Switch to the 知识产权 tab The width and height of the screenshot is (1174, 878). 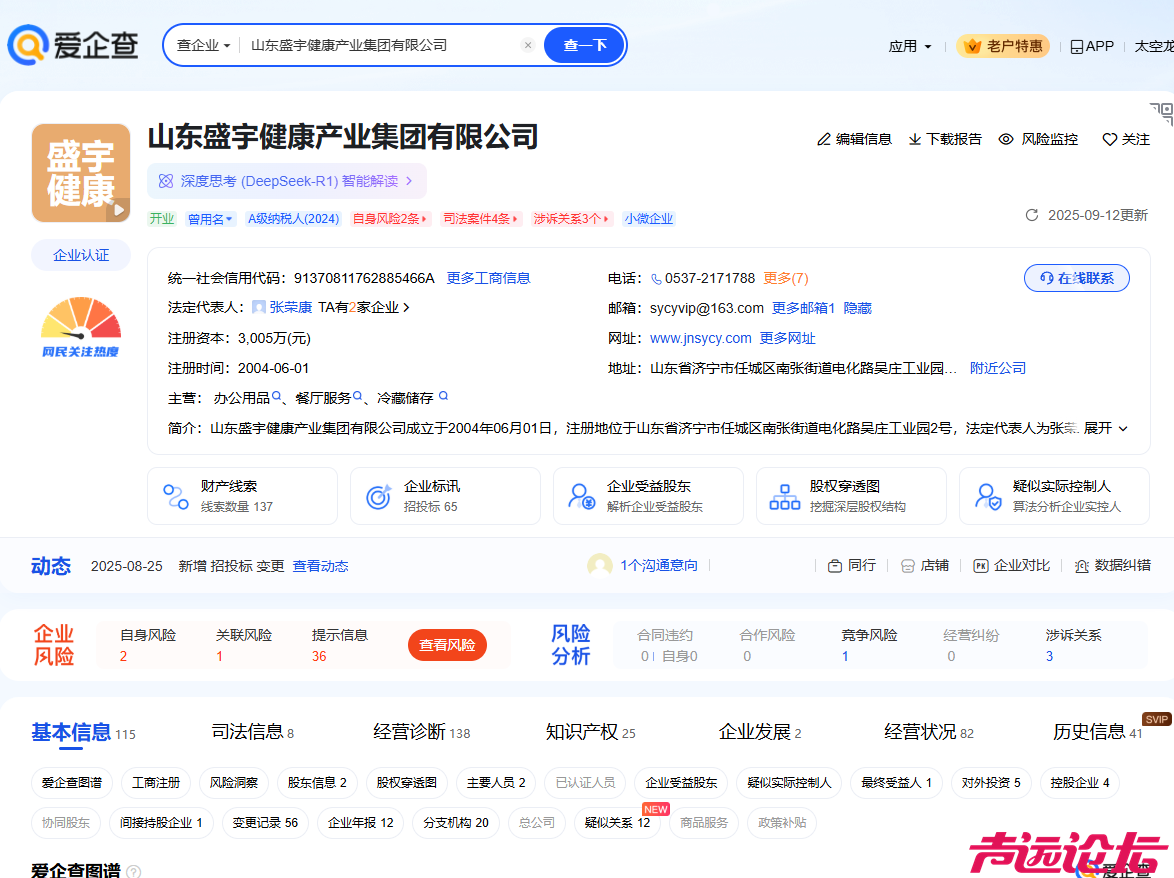coord(590,732)
